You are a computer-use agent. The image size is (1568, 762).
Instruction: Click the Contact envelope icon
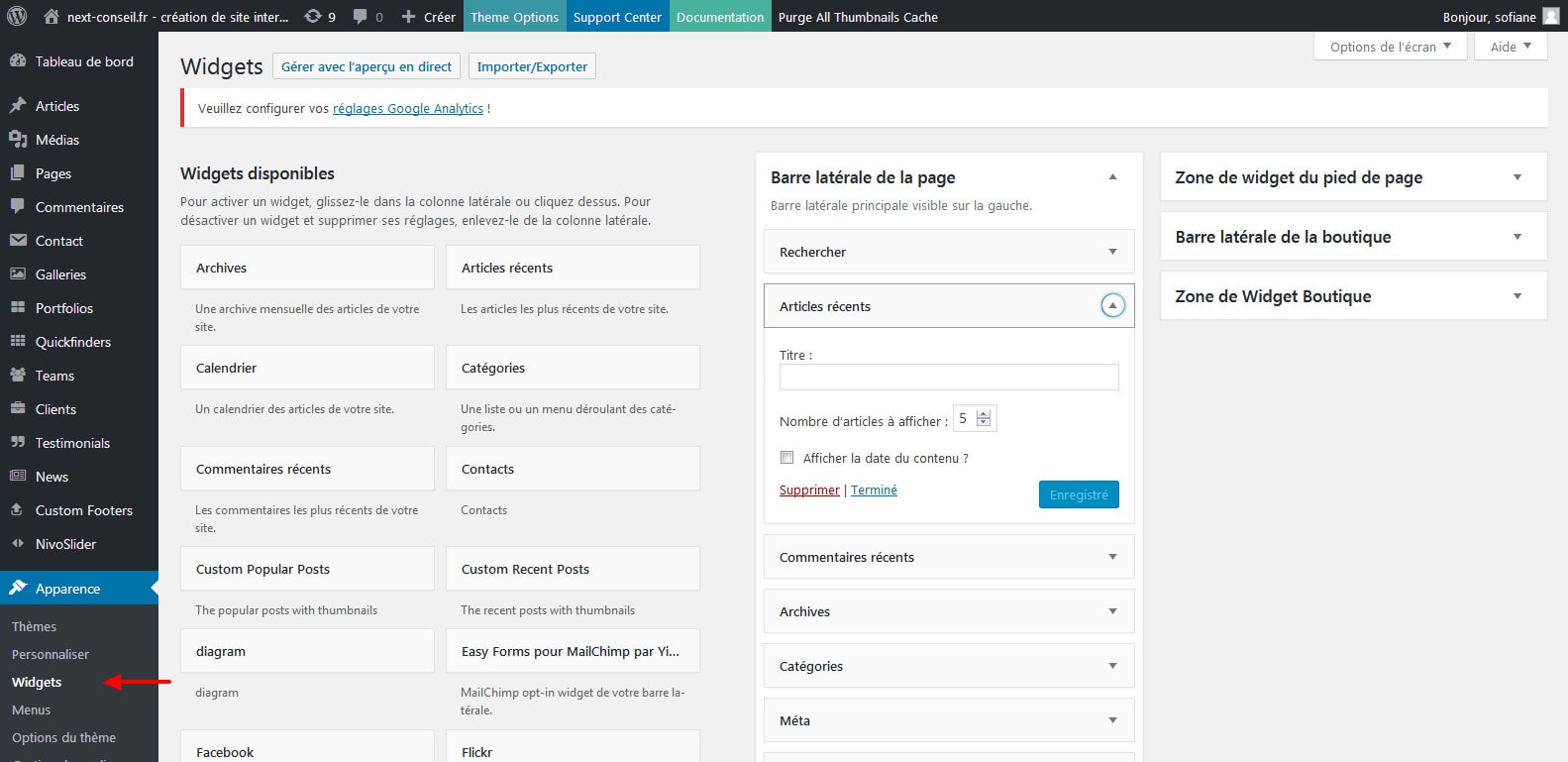point(18,240)
